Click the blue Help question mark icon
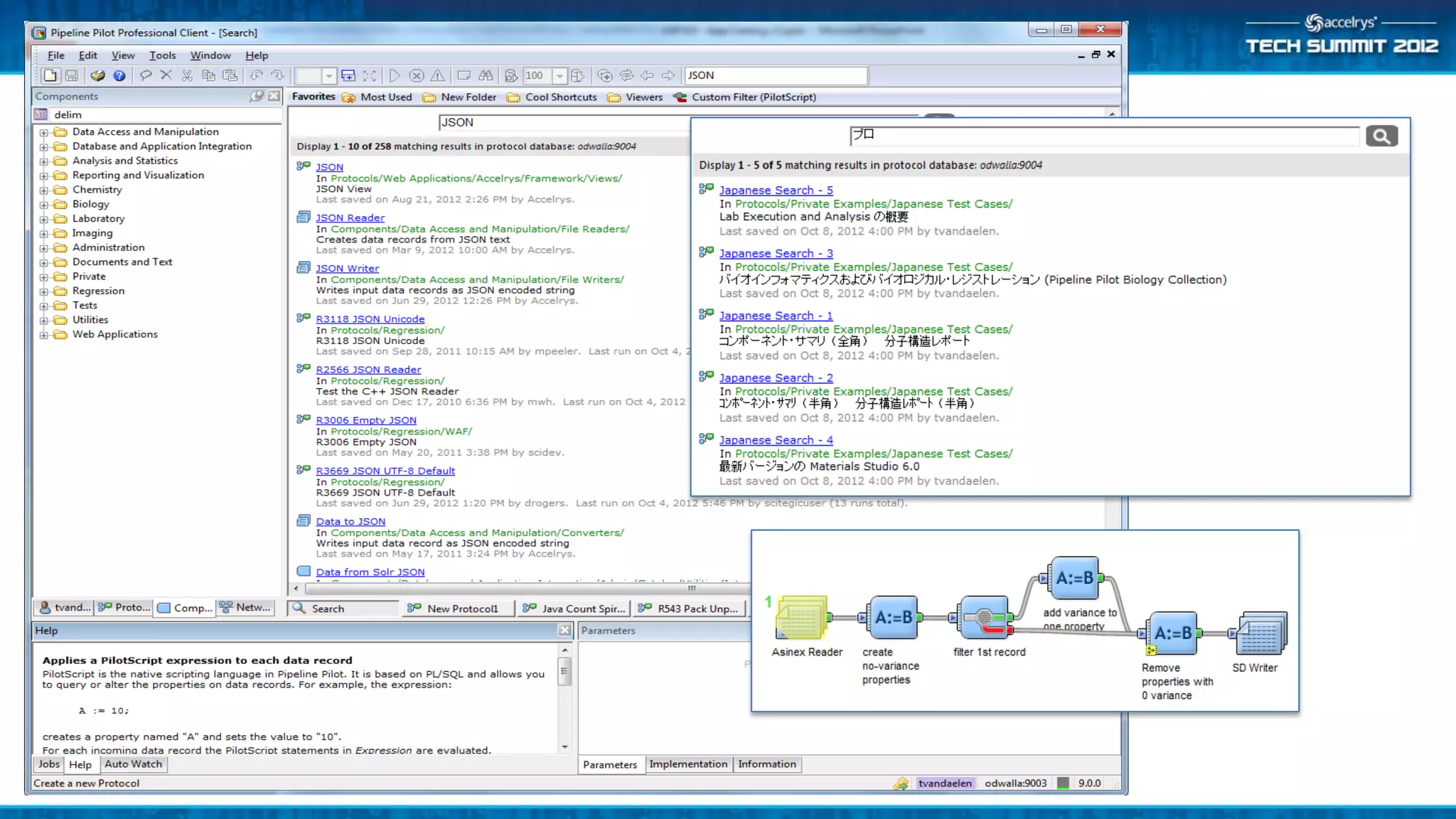Viewport: 1456px width, 819px height. tap(119, 75)
